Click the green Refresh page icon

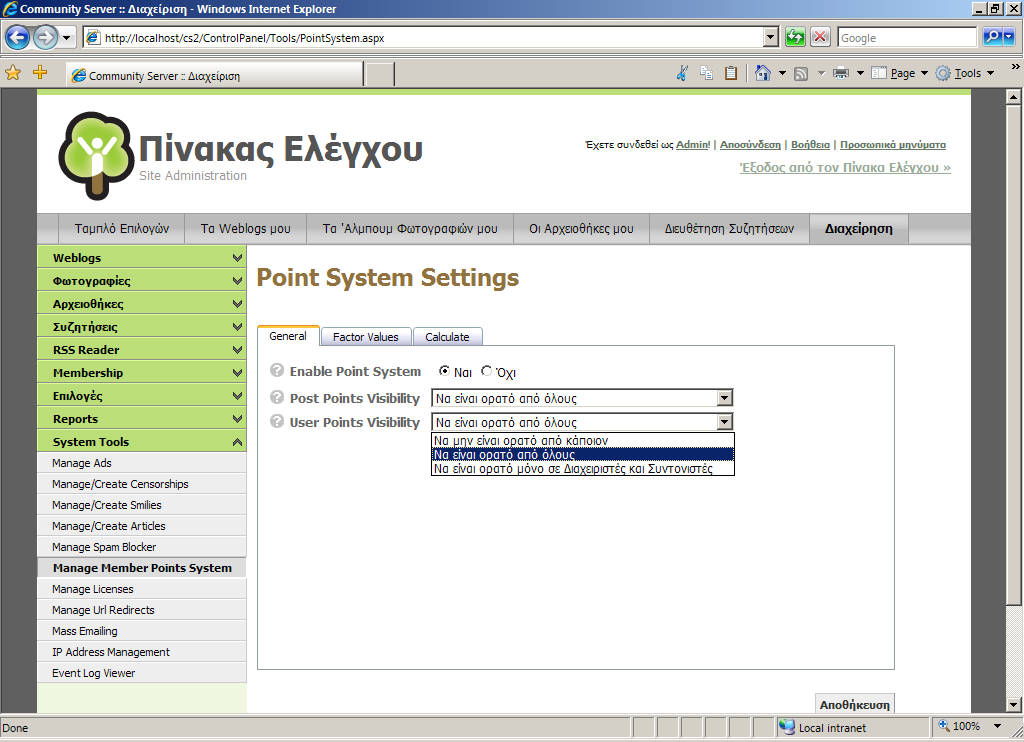coord(795,38)
